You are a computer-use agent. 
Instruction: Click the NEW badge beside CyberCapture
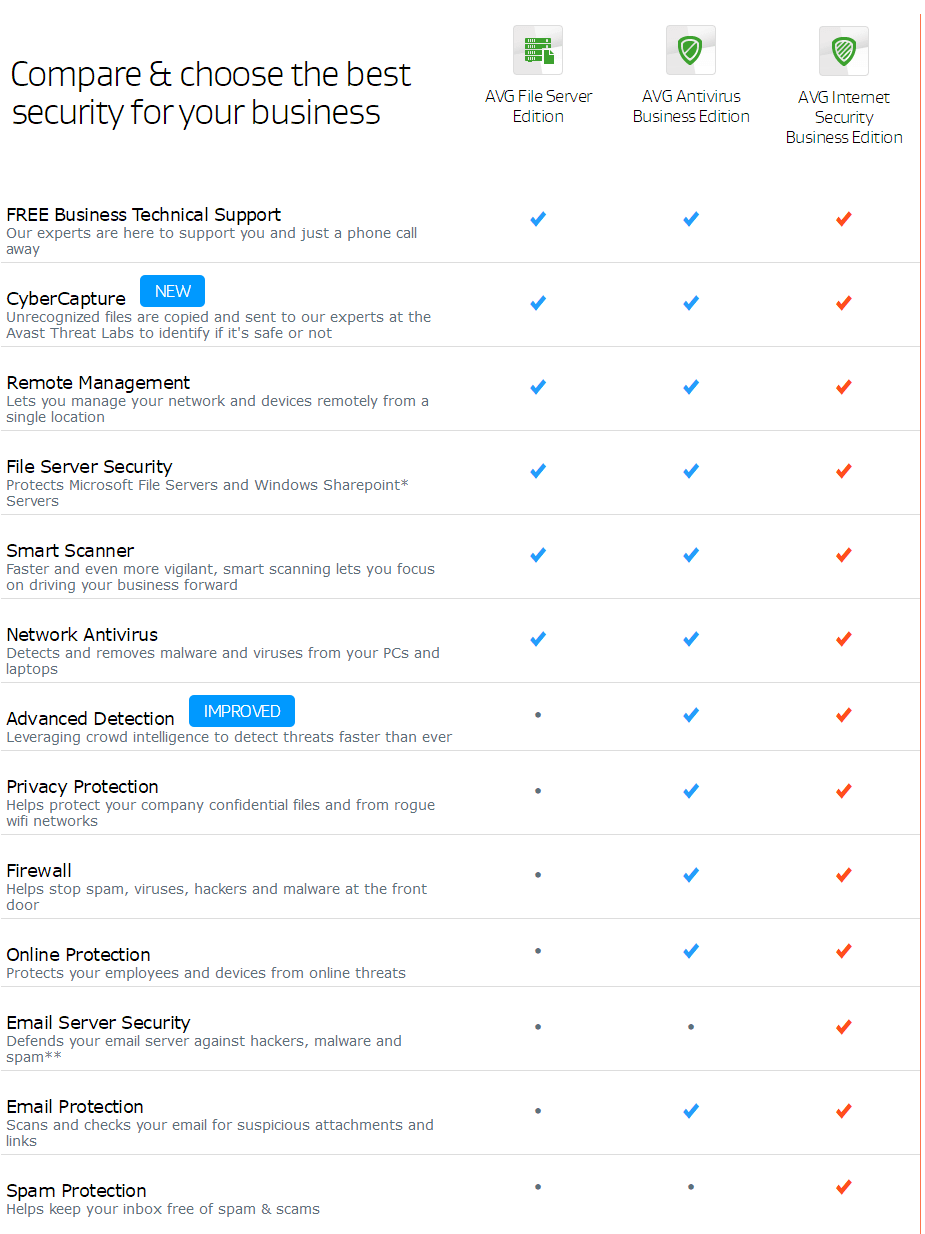coord(172,291)
